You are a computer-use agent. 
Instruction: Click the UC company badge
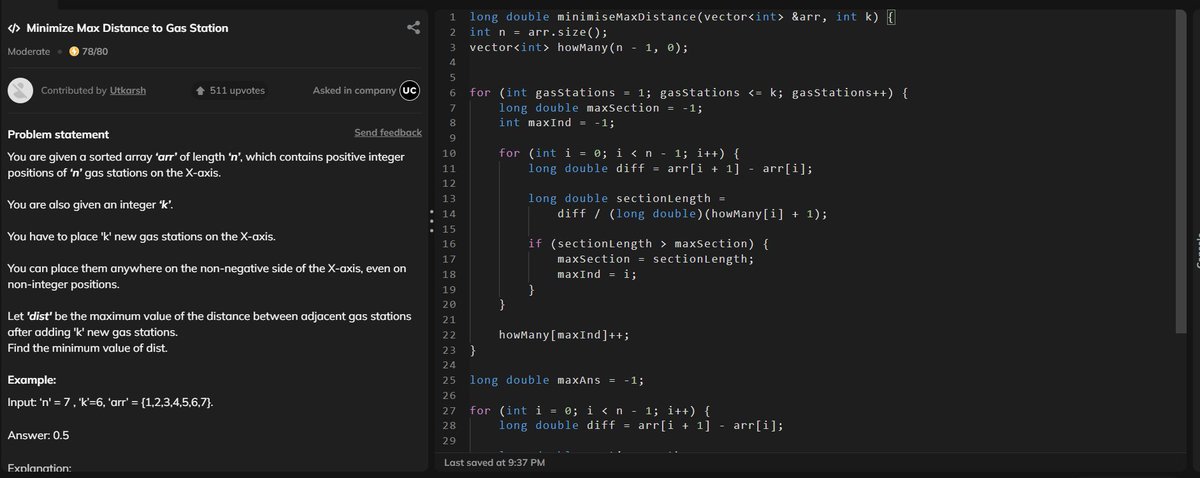pos(410,90)
